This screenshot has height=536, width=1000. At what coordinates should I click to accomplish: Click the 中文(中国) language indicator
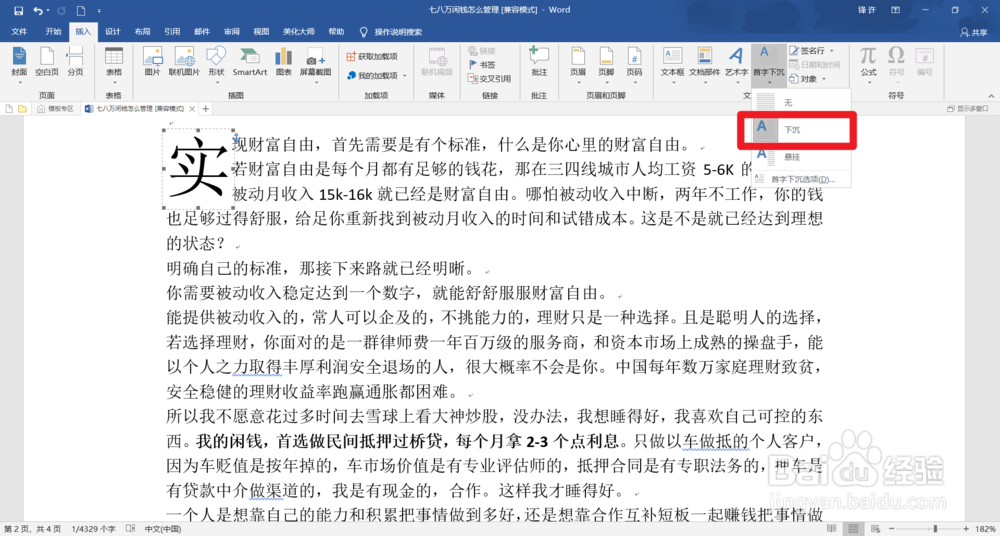(162, 529)
